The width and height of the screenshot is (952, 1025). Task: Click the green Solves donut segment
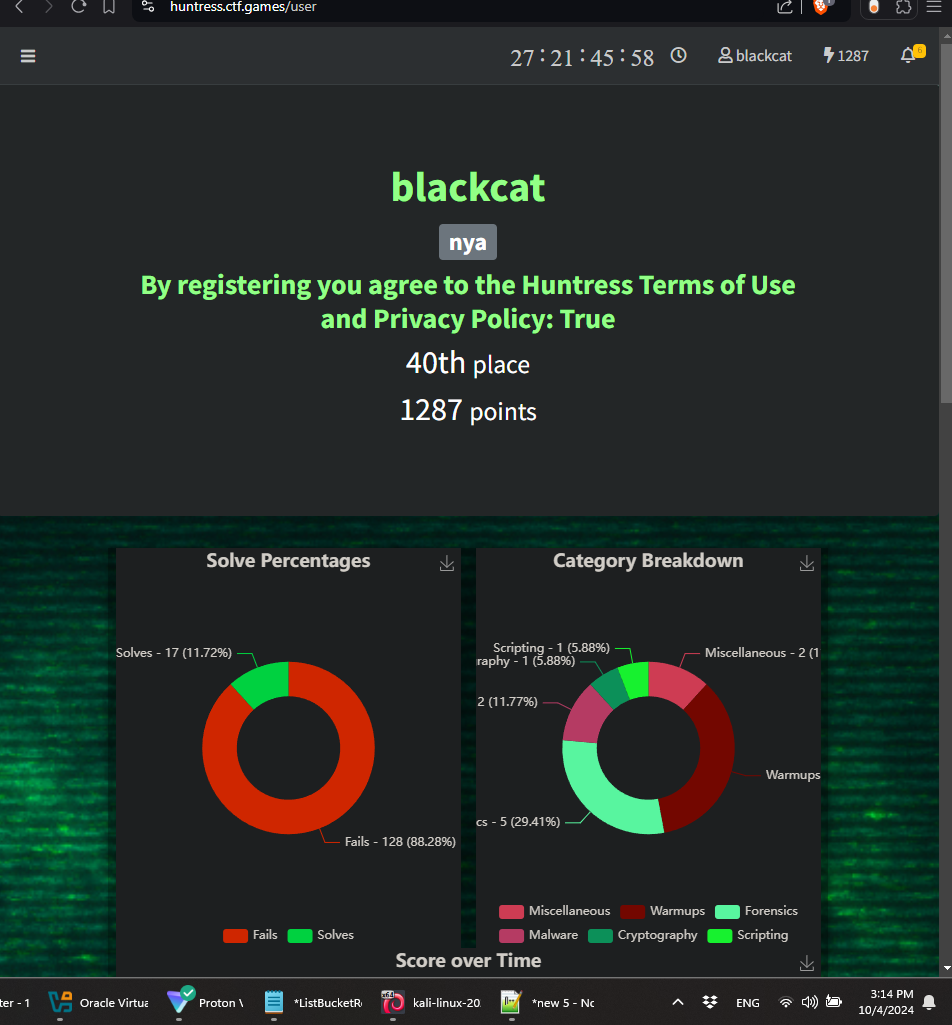[x=265, y=684]
